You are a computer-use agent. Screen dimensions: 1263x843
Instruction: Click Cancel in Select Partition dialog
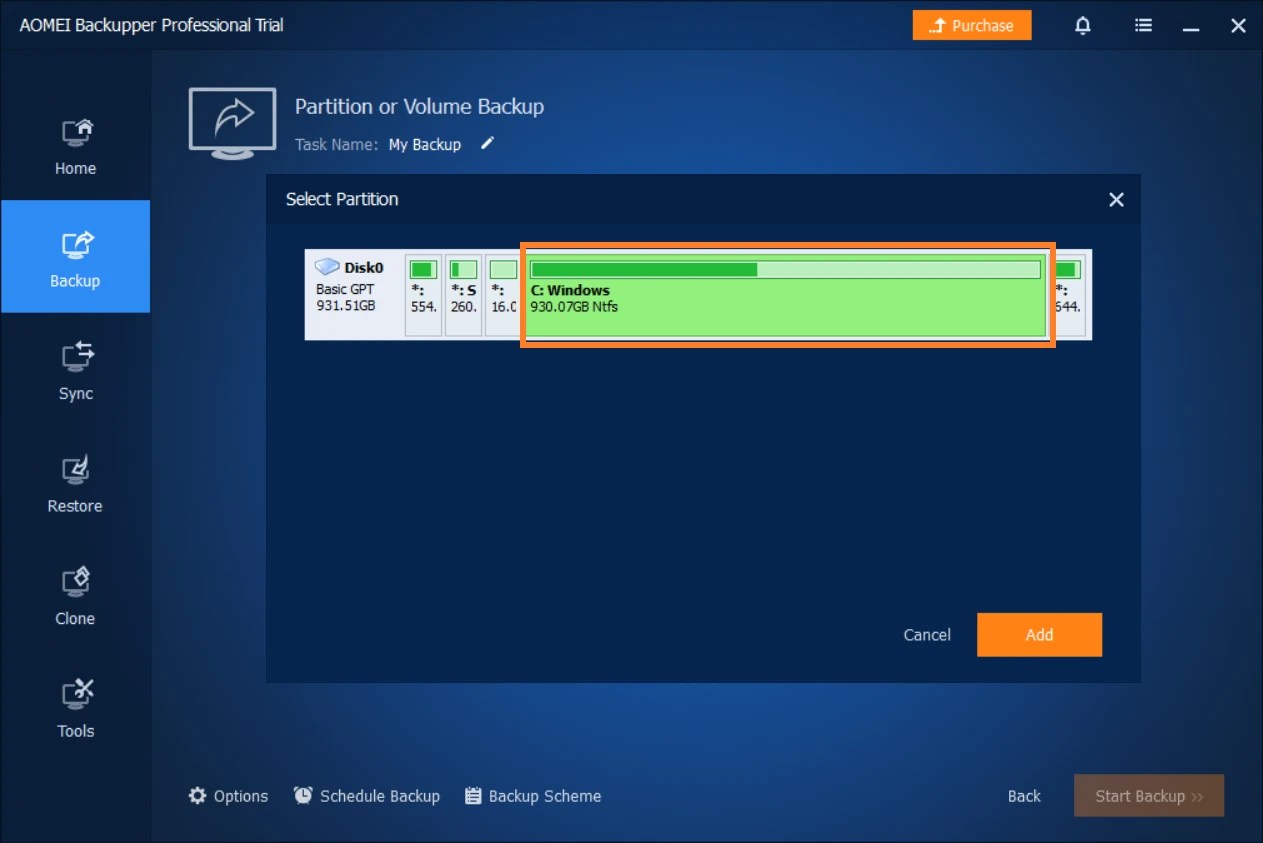tap(927, 635)
